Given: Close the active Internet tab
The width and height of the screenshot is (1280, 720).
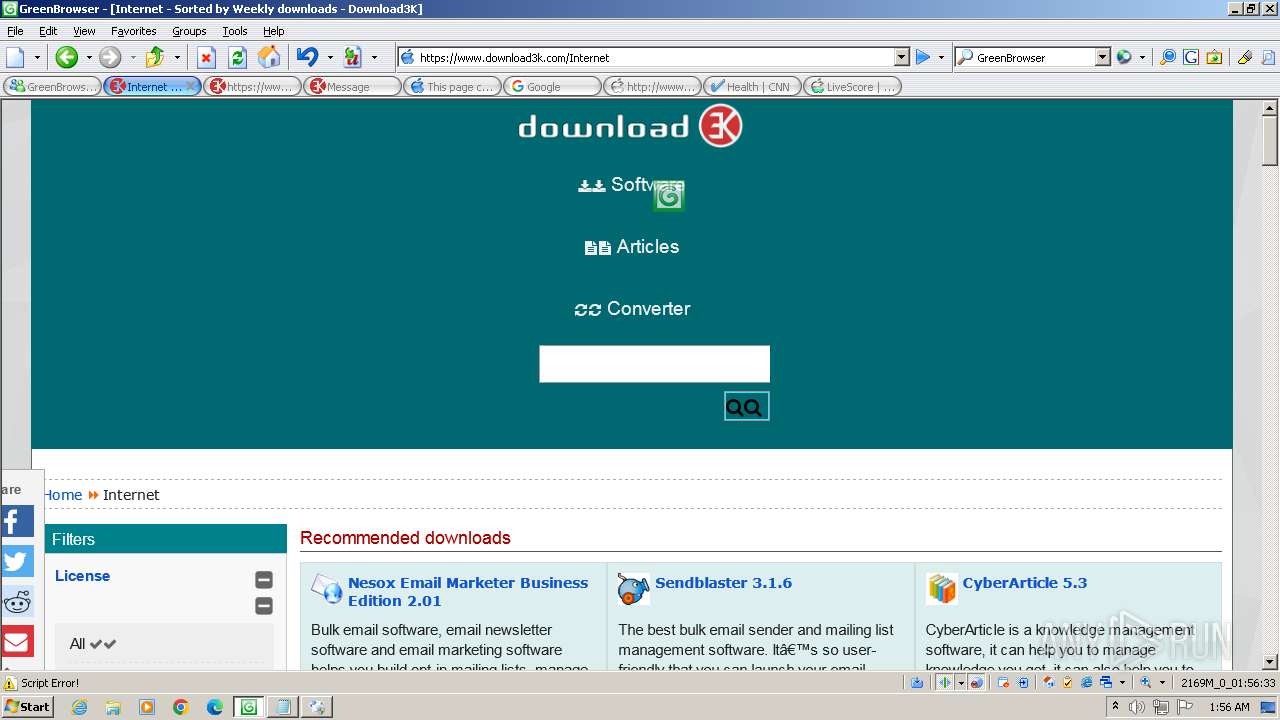Looking at the screenshot, I should [191, 86].
